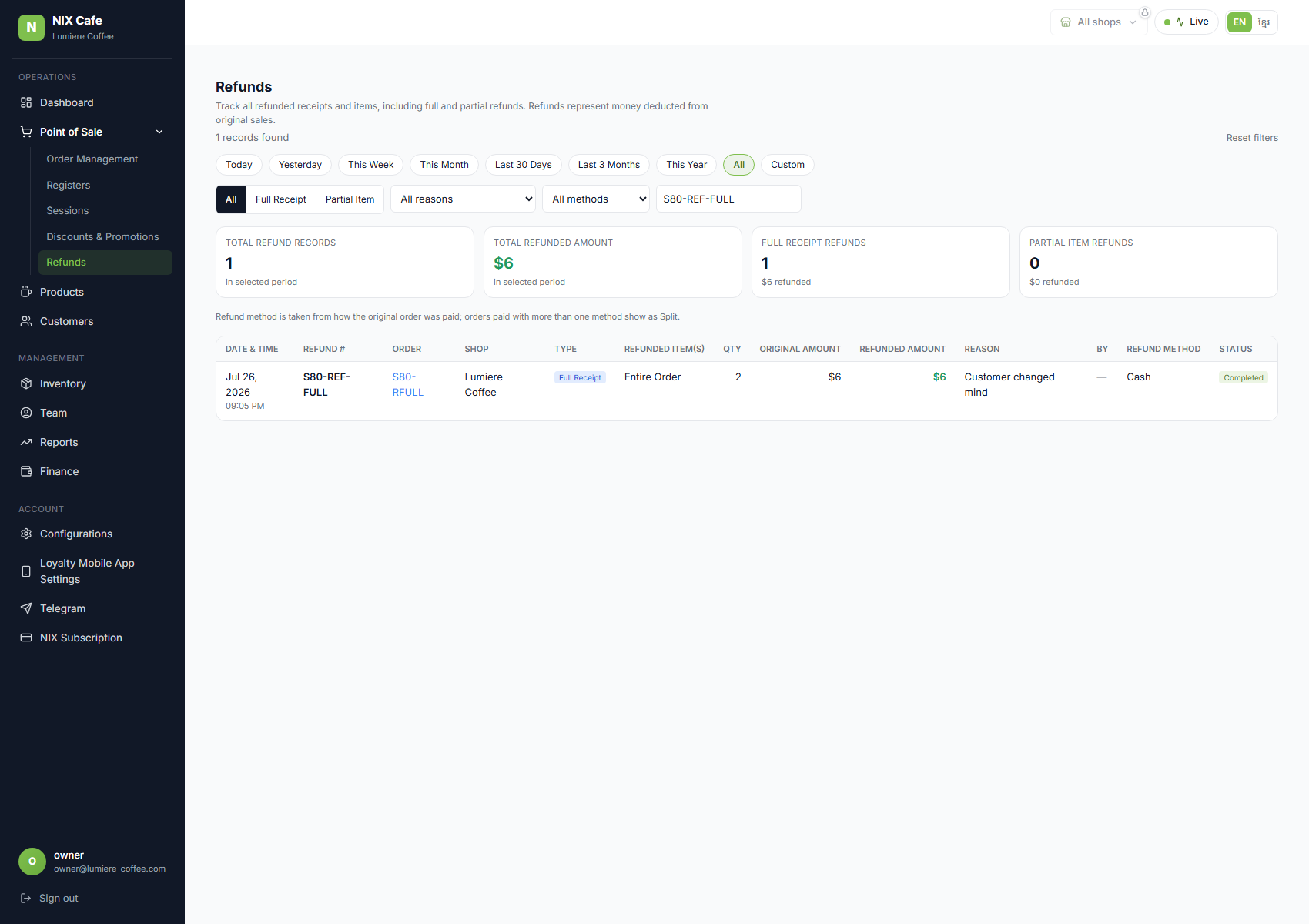Open the All reasons dropdown
The width and height of the screenshot is (1309, 924).
click(x=463, y=199)
